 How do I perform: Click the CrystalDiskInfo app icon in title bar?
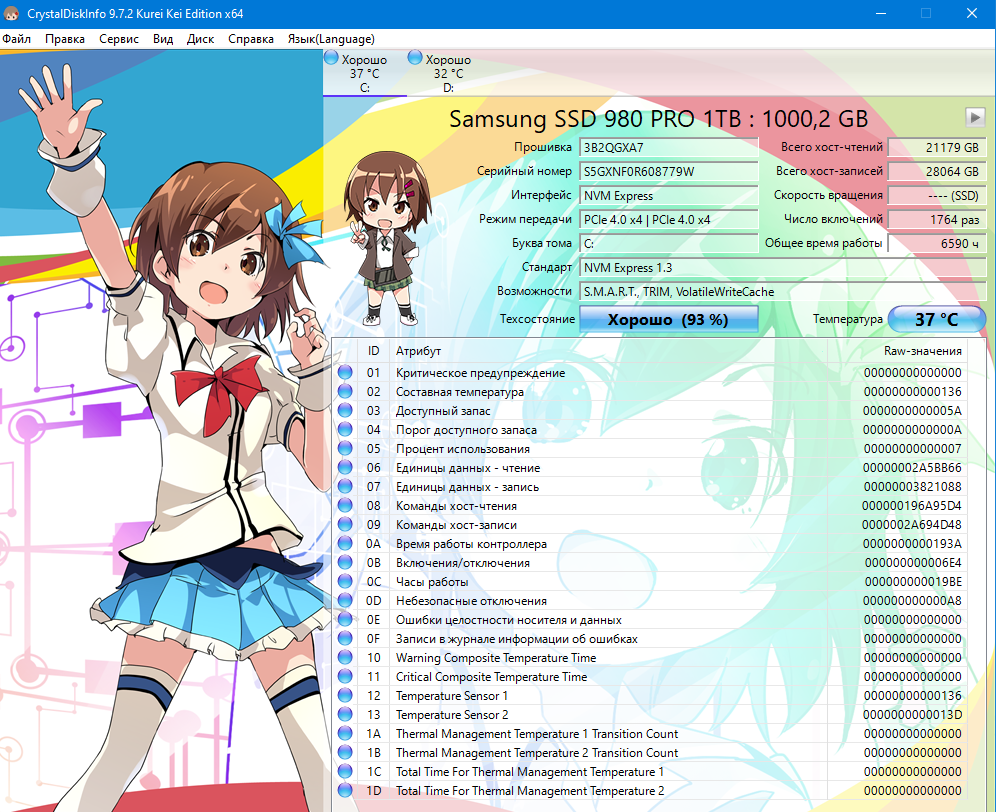(11, 13)
